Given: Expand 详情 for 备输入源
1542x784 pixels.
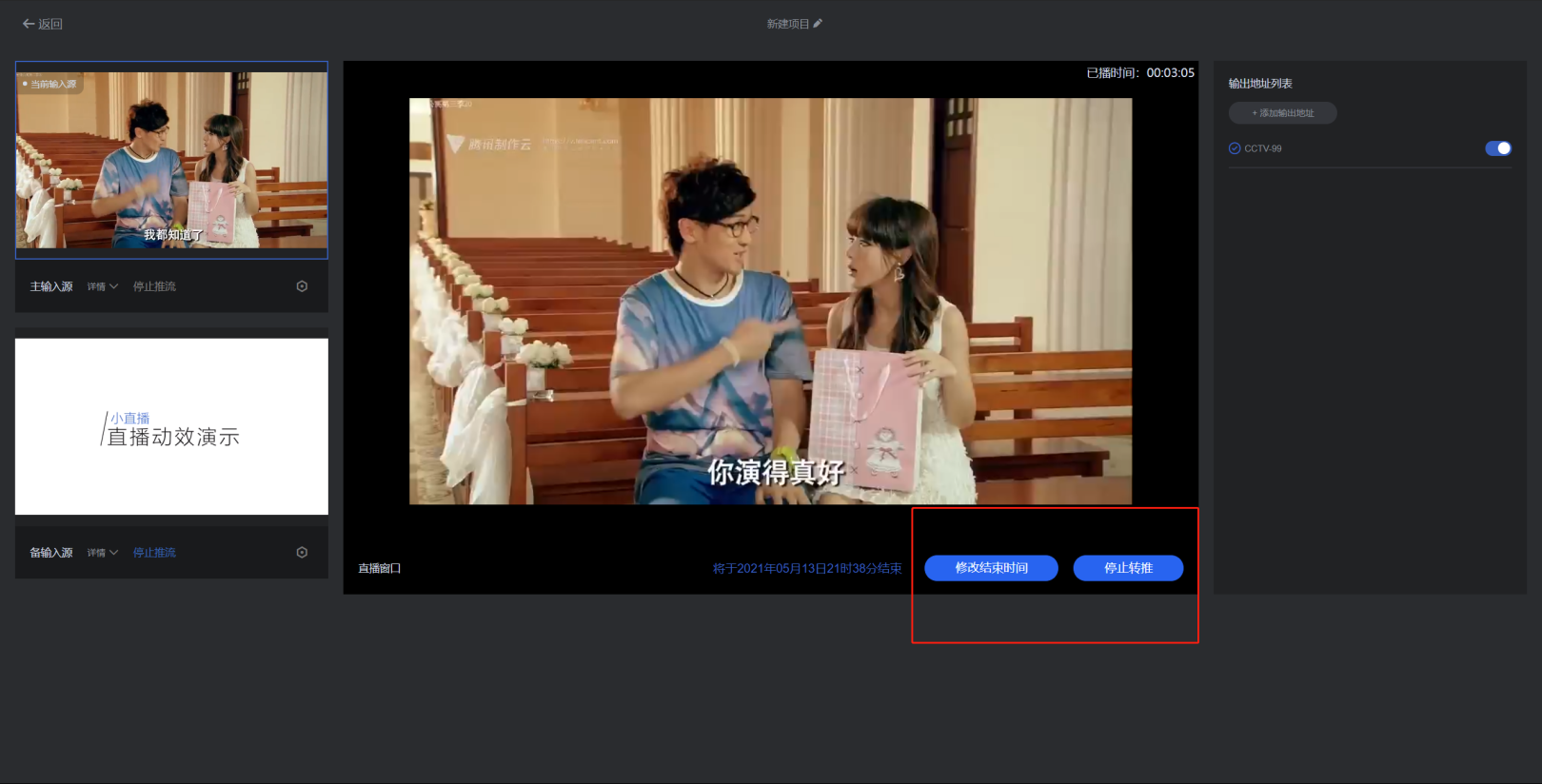Looking at the screenshot, I should click(x=103, y=553).
